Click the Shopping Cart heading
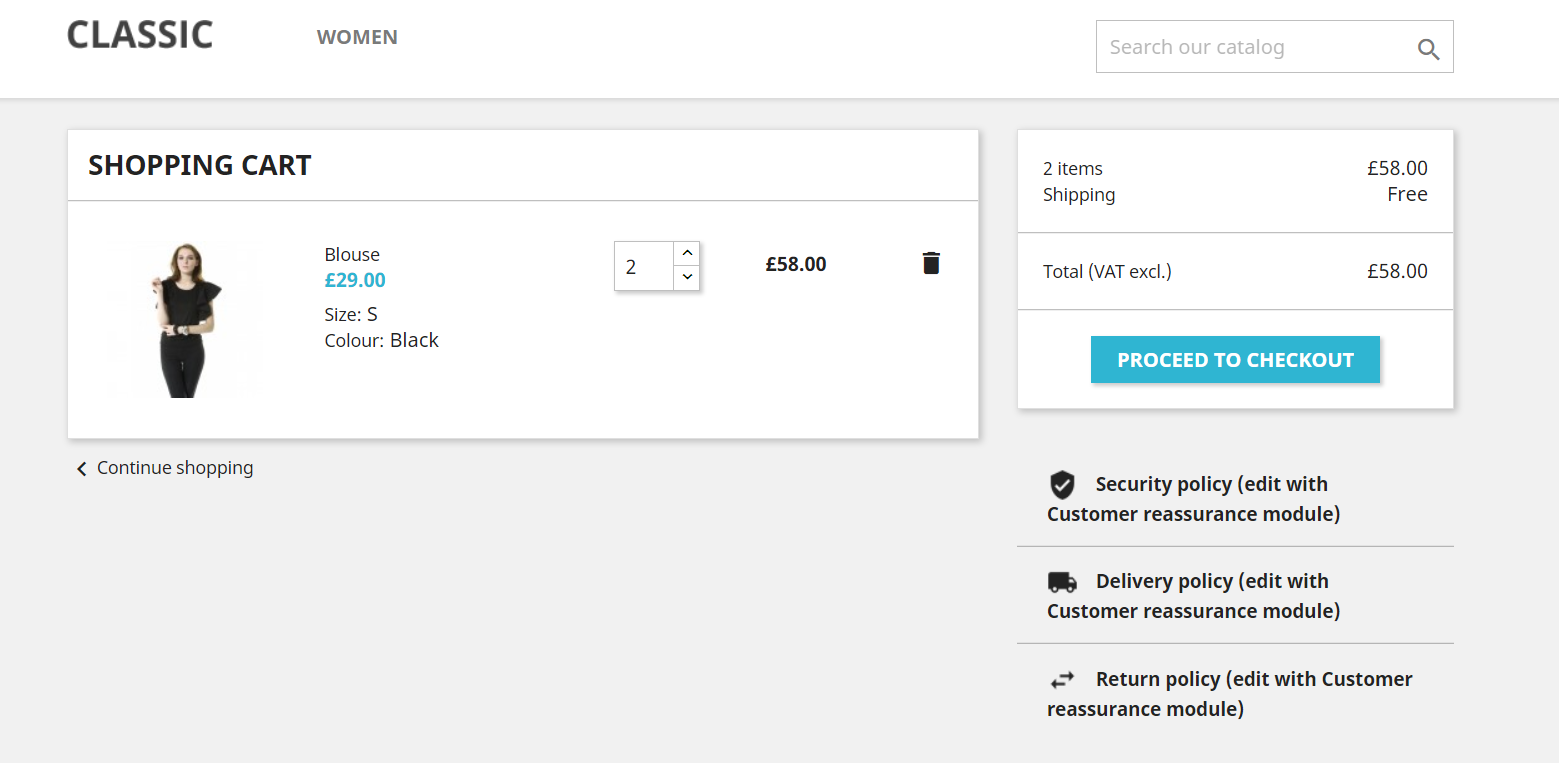Screen dimensions: 1559x763 (200, 165)
